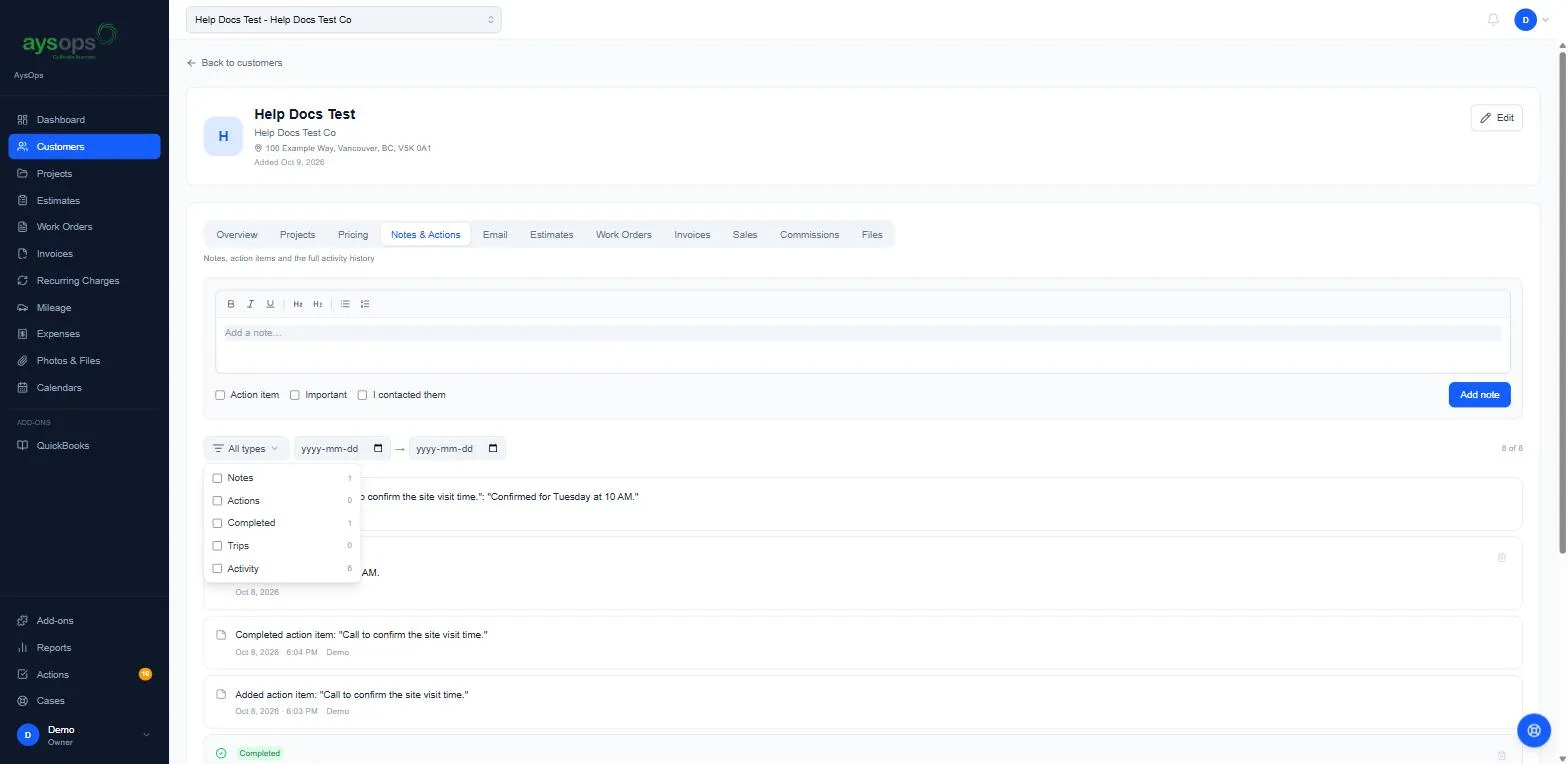
Task: Switch to the Overview tab
Action: point(237,235)
